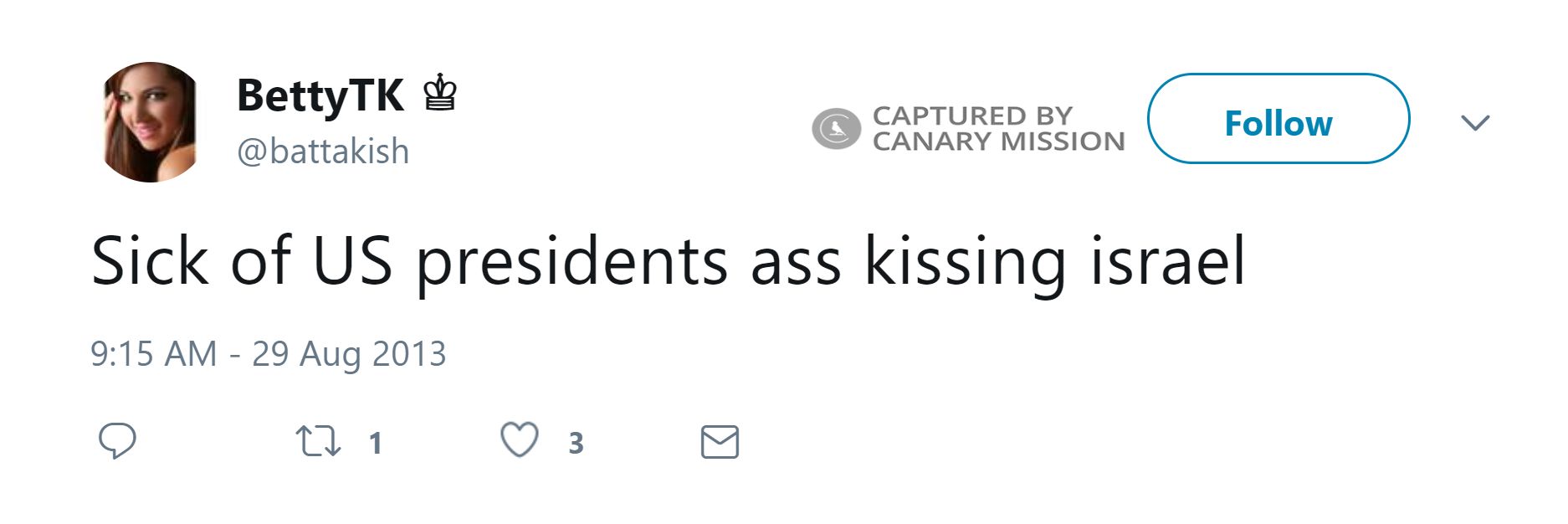Screen dimensions: 1568x524
Task: Click the Canary Mission bird logo
Action: [836, 129]
